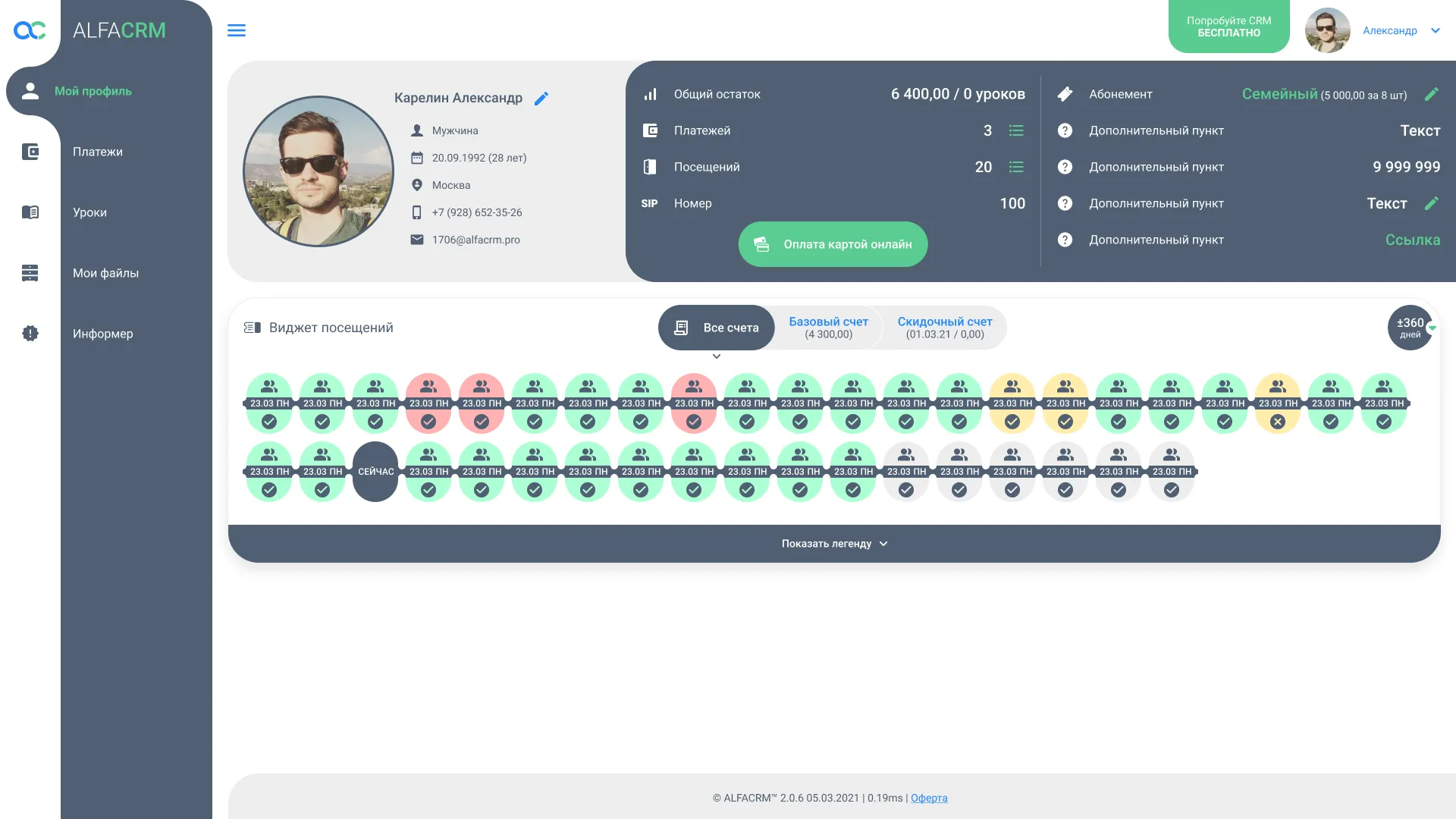The image size is (1456, 819).
Task: Click the Общий остаток bar chart icon
Action: click(x=650, y=94)
